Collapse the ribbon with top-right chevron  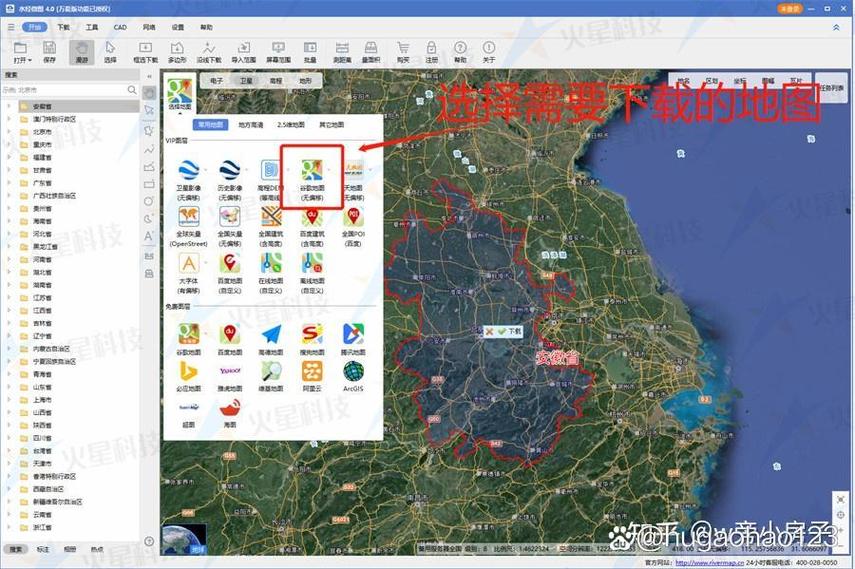[836, 27]
